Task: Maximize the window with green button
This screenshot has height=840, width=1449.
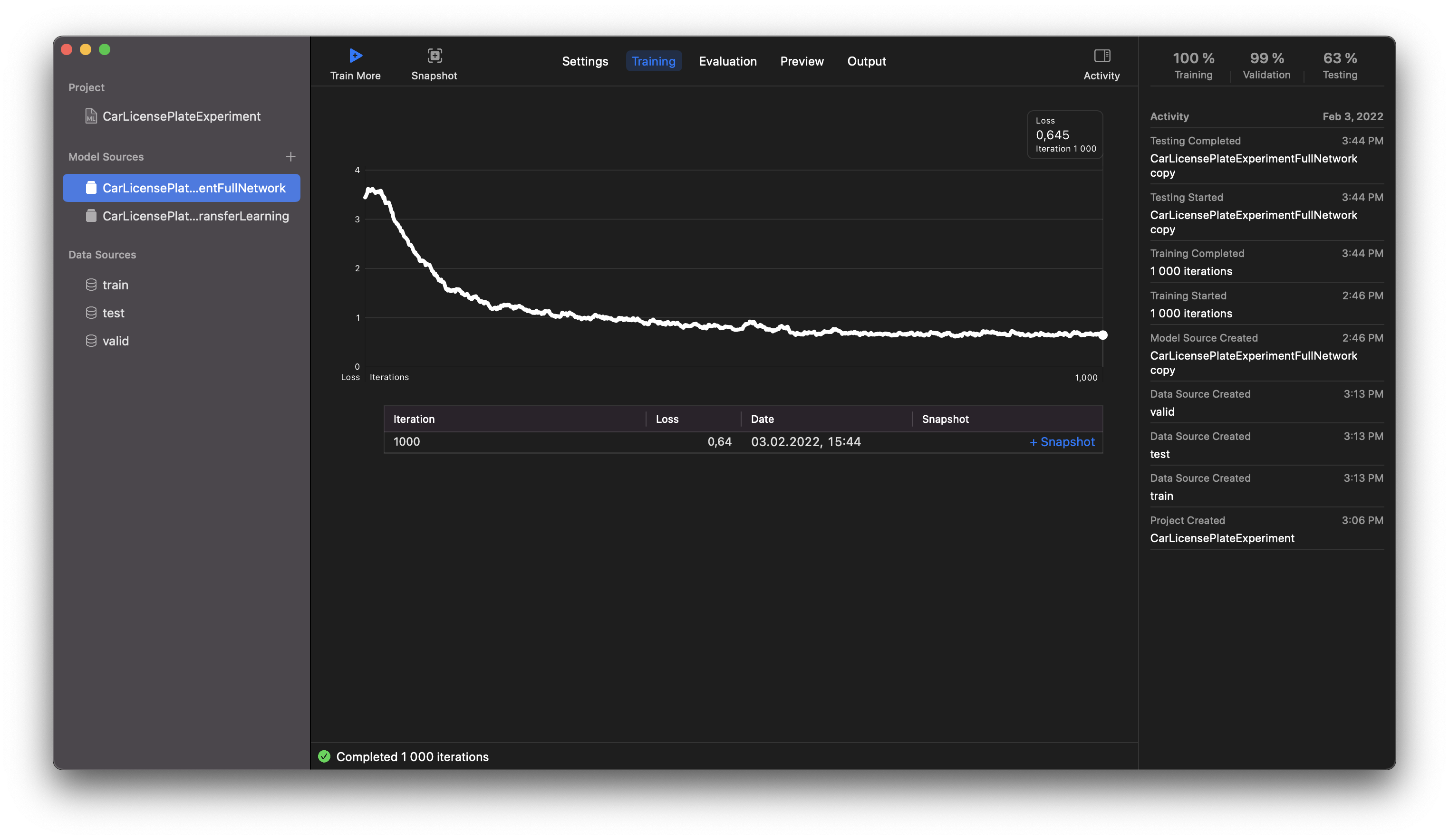Action: coord(105,49)
